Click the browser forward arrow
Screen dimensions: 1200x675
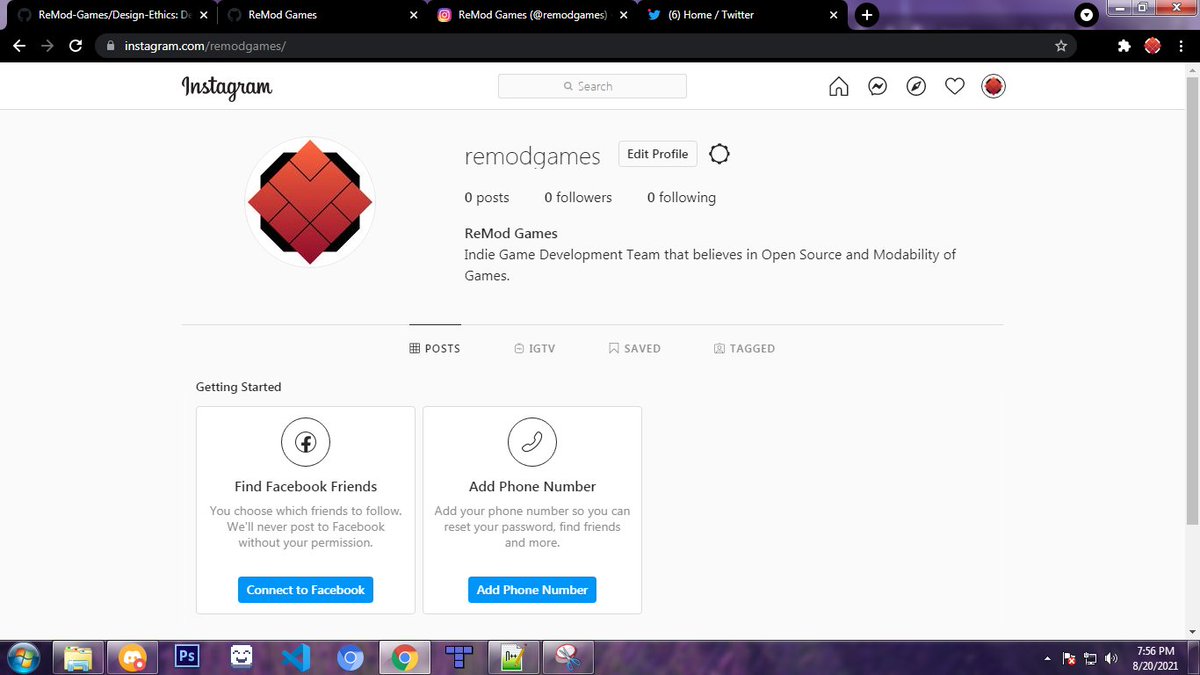pos(47,46)
